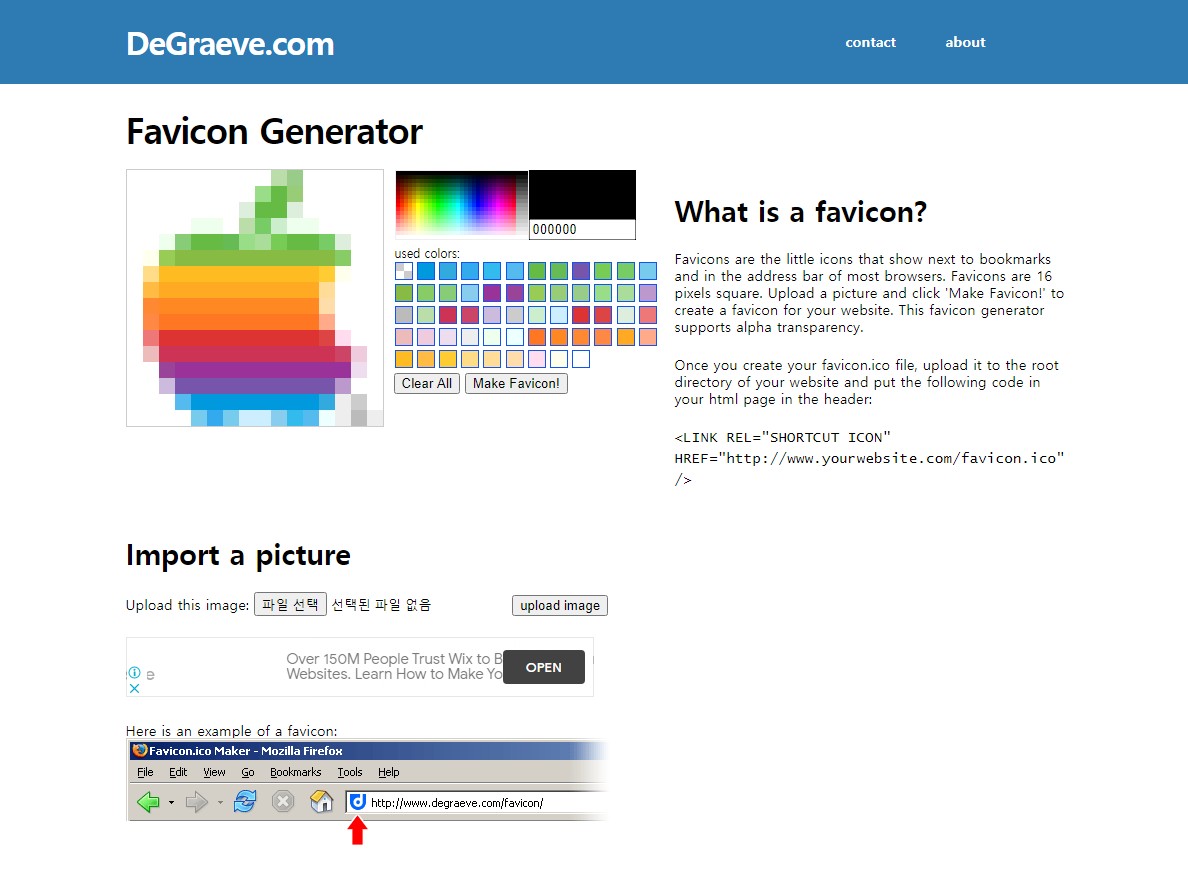This screenshot has width=1188, height=893.
Task: Click the OPEN button in the Wix ad
Action: click(x=544, y=667)
